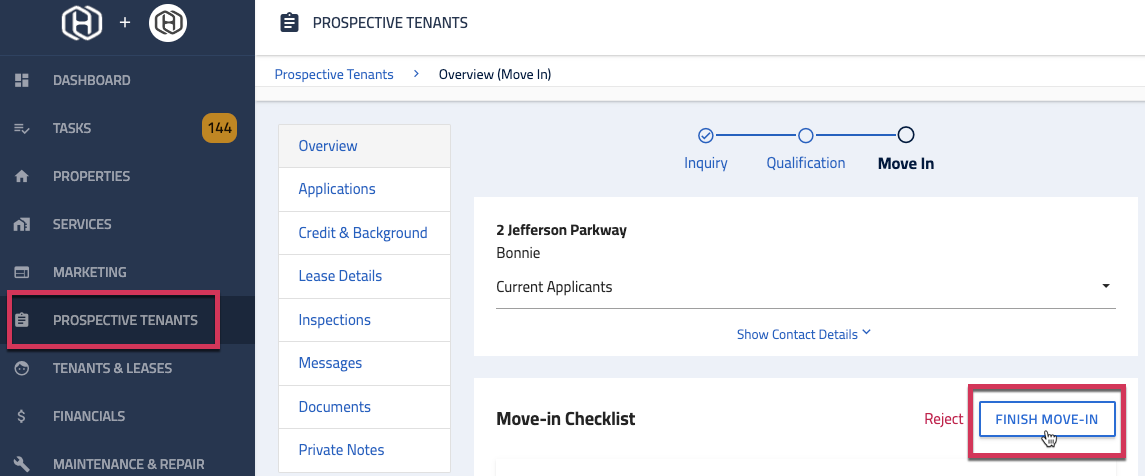The height and width of the screenshot is (476, 1145).
Task: Click Prospective Tenants breadcrumb link
Action: (x=334, y=74)
